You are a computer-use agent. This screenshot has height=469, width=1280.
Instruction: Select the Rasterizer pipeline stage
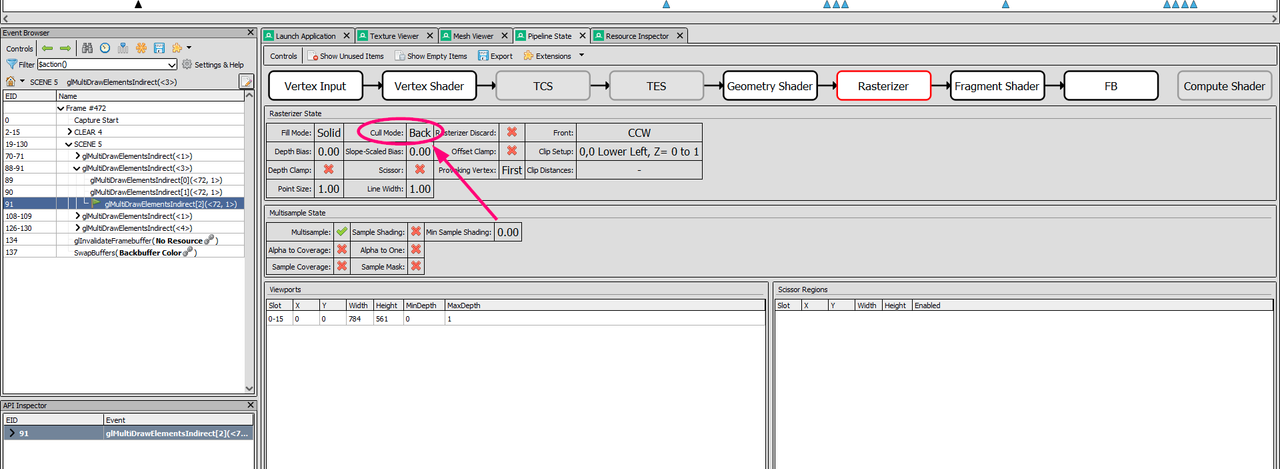[x=884, y=86]
